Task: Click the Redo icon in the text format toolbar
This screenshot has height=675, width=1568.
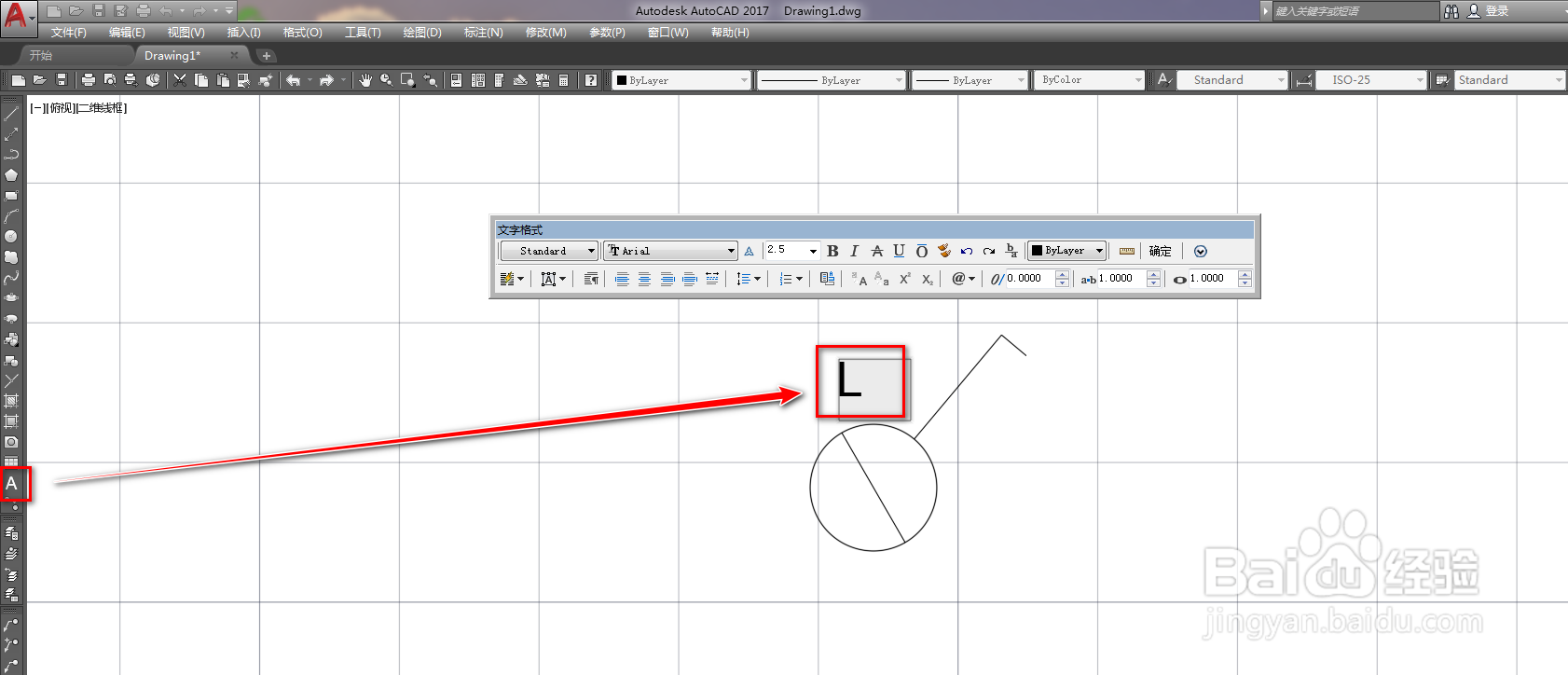Action: click(989, 251)
